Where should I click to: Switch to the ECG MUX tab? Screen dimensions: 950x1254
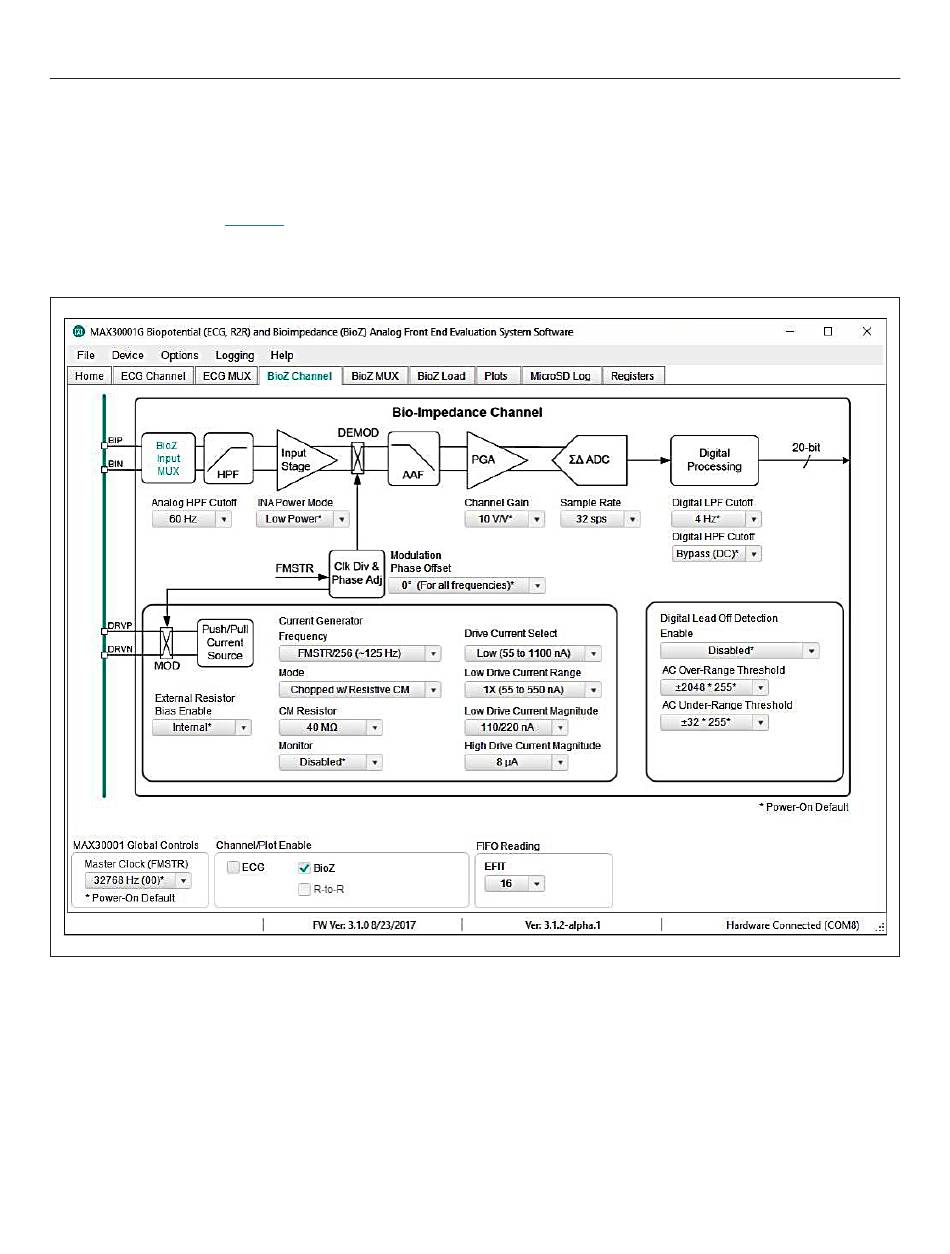click(x=226, y=376)
